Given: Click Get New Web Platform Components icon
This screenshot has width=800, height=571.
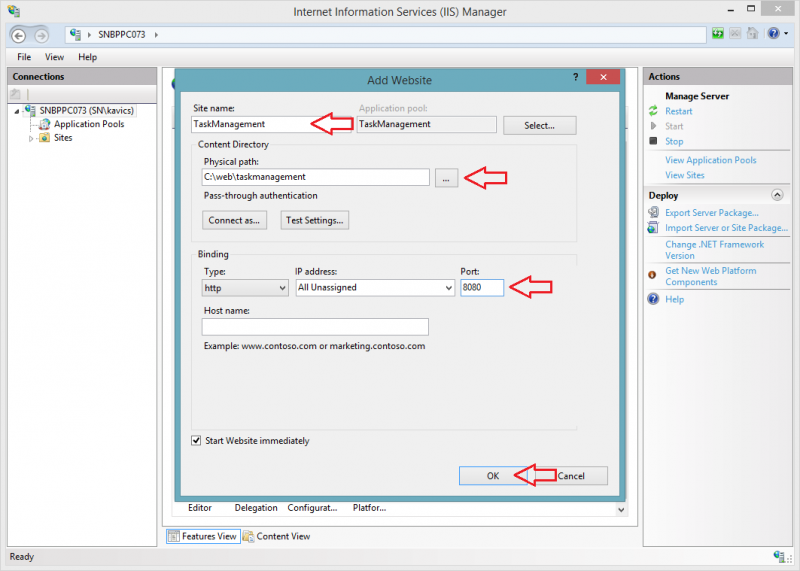Looking at the screenshot, I should click(x=652, y=275).
